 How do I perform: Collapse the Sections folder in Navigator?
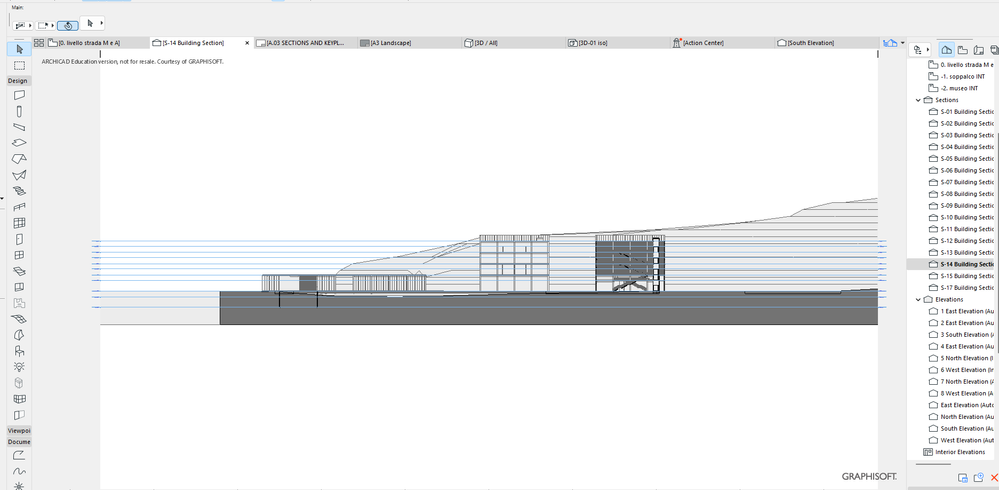click(918, 100)
